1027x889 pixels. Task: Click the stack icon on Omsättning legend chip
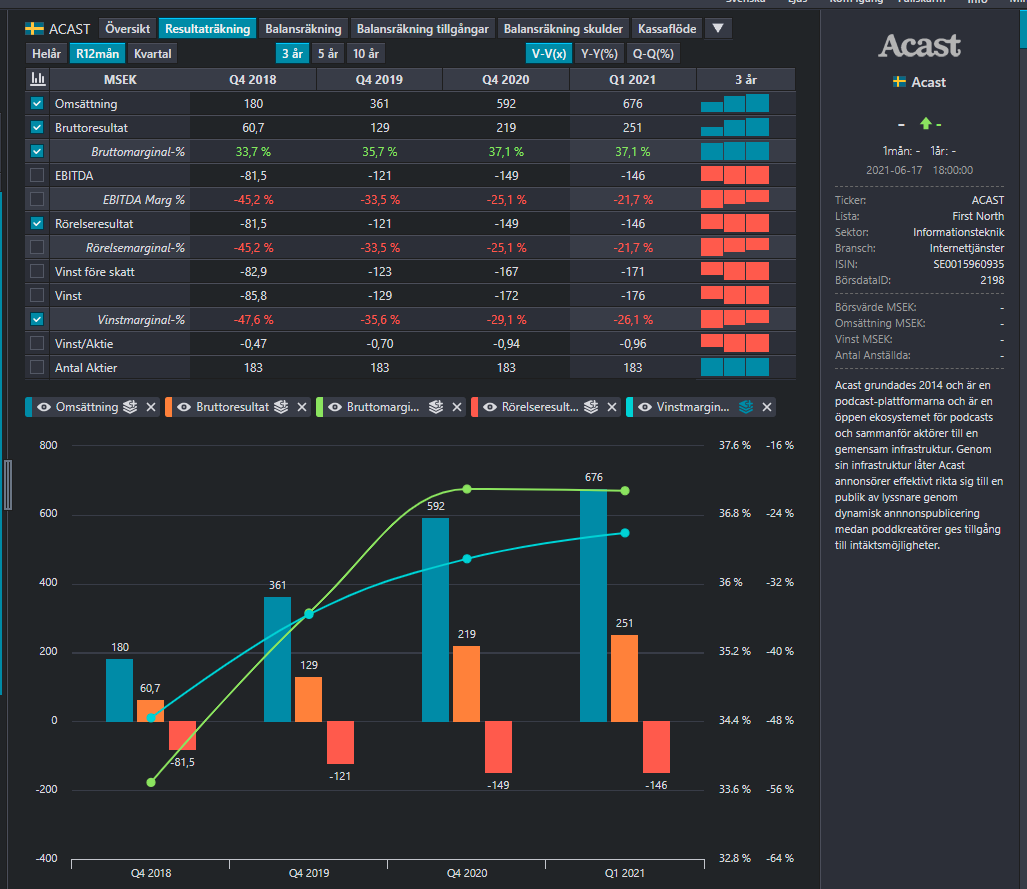pyautogui.click(x=130, y=407)
